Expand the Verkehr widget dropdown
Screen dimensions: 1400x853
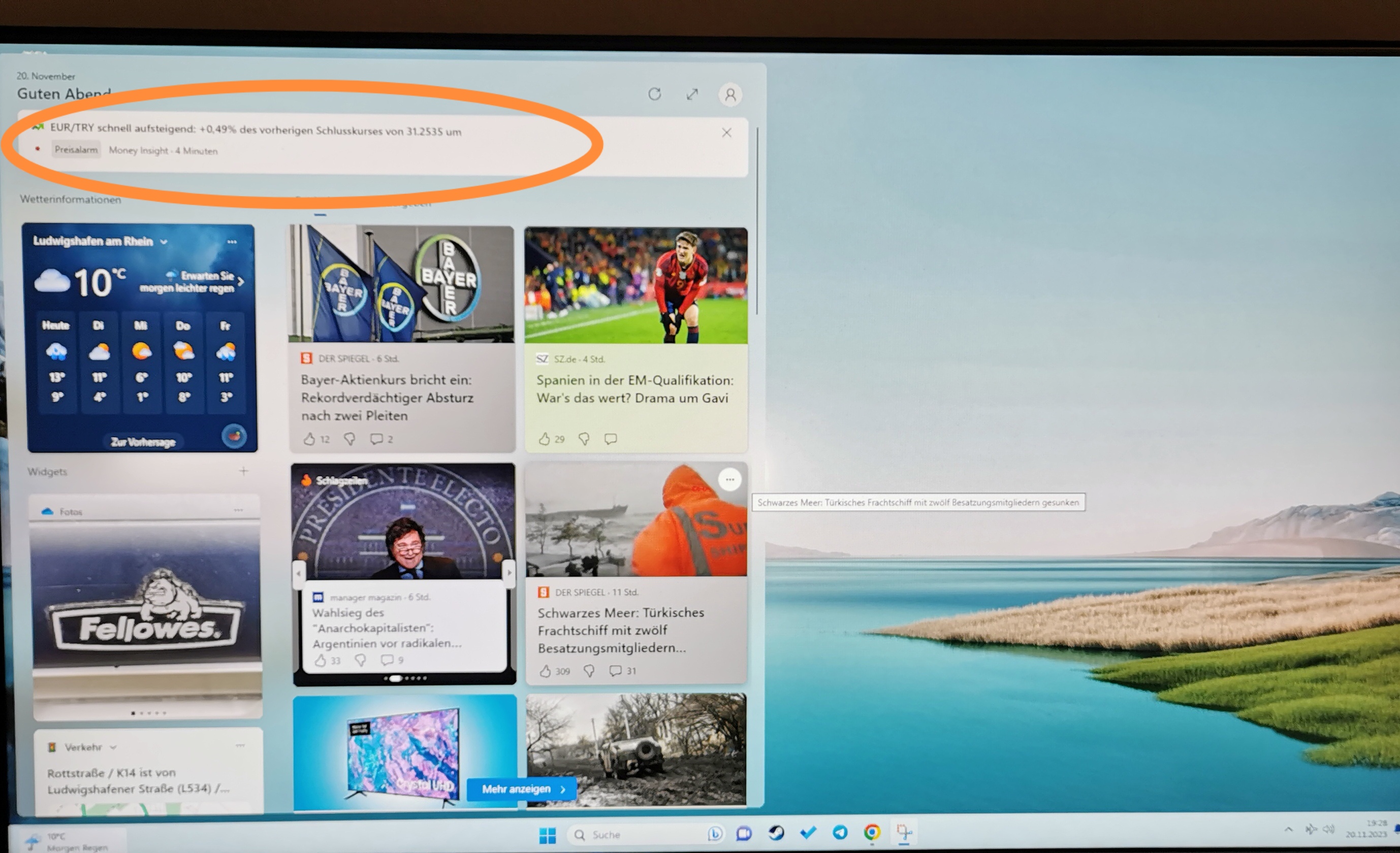coord(113,747)
